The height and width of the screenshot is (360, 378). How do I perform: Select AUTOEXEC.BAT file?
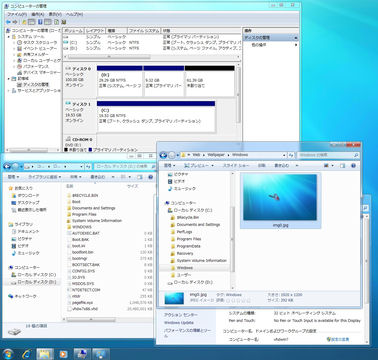[83, 233]
